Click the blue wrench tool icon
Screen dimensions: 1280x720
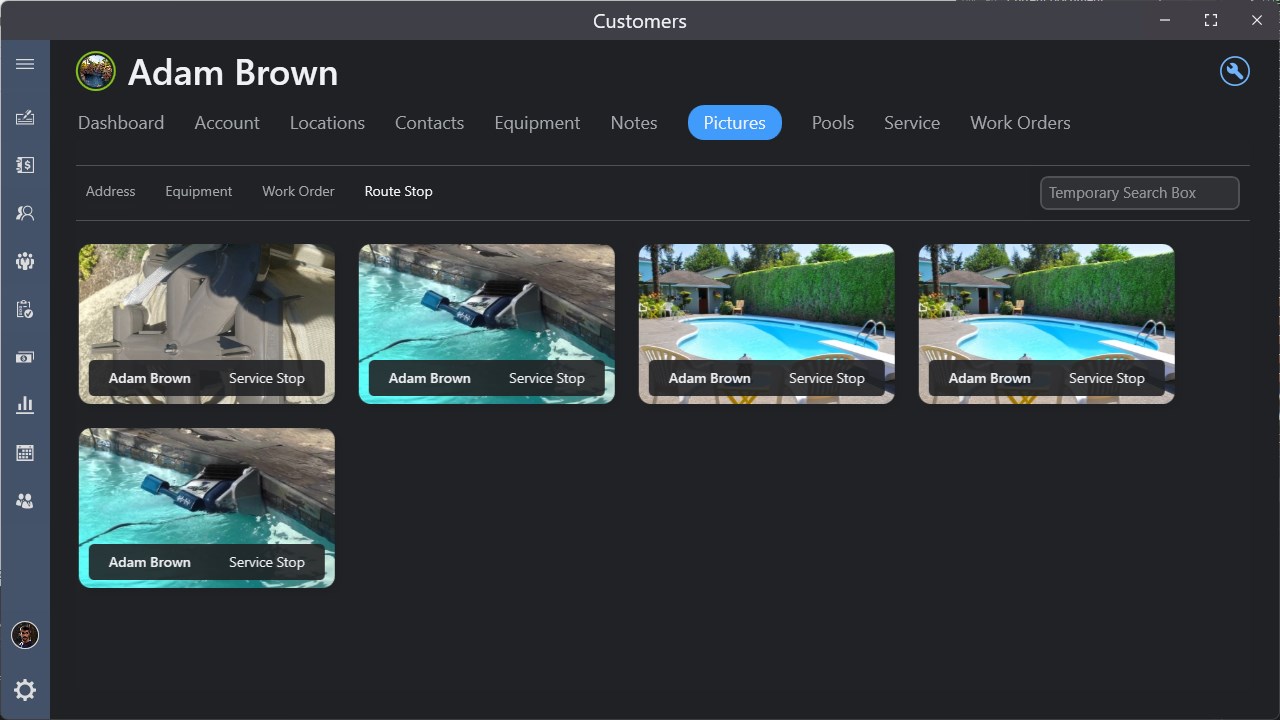[x=1235, y=71]
